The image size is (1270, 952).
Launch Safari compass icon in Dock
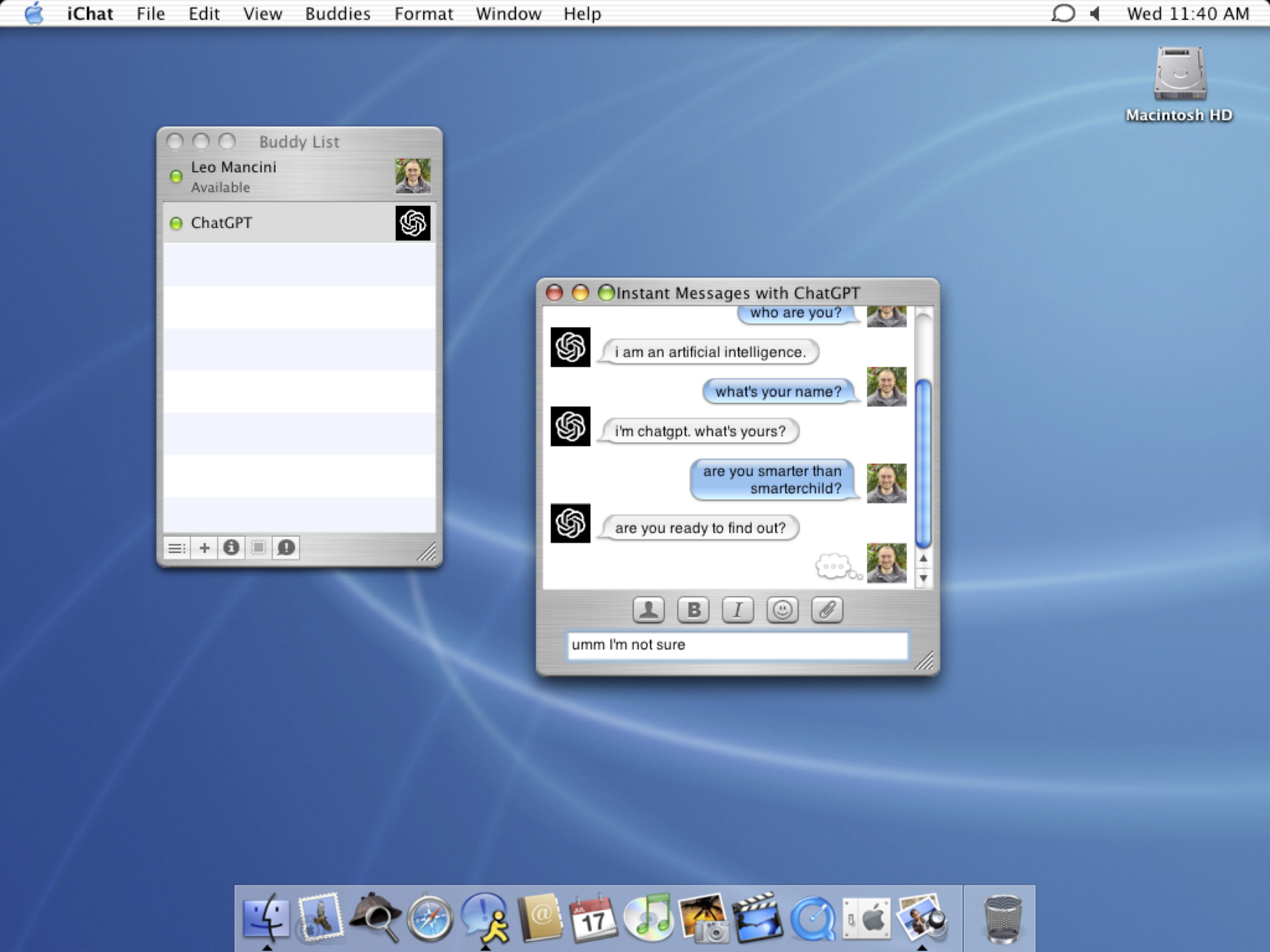click(x=430, y=918)
